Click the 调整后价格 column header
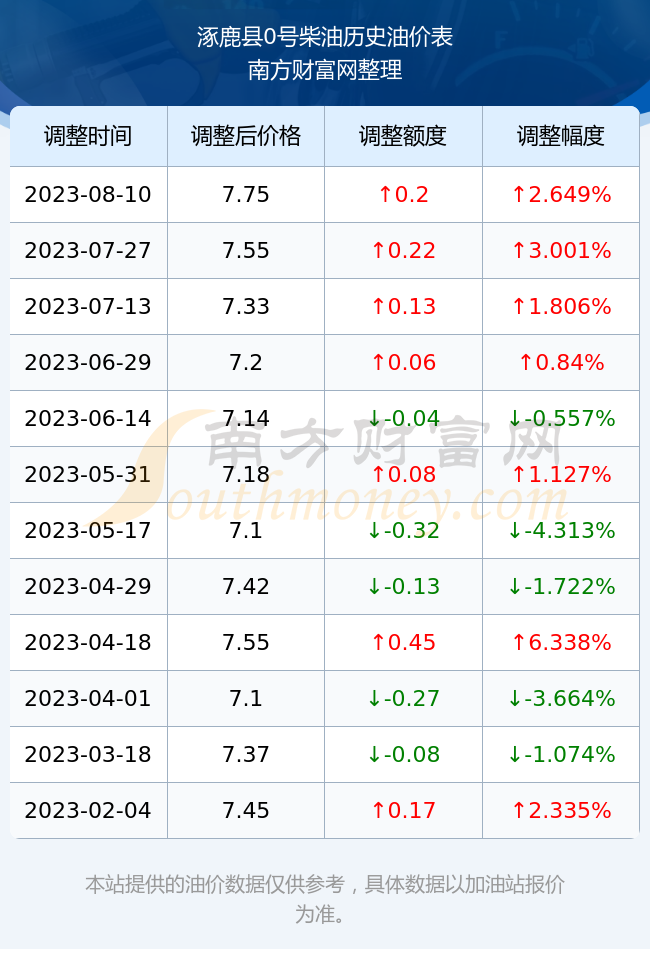650x980 pixels. click(246, 136)
